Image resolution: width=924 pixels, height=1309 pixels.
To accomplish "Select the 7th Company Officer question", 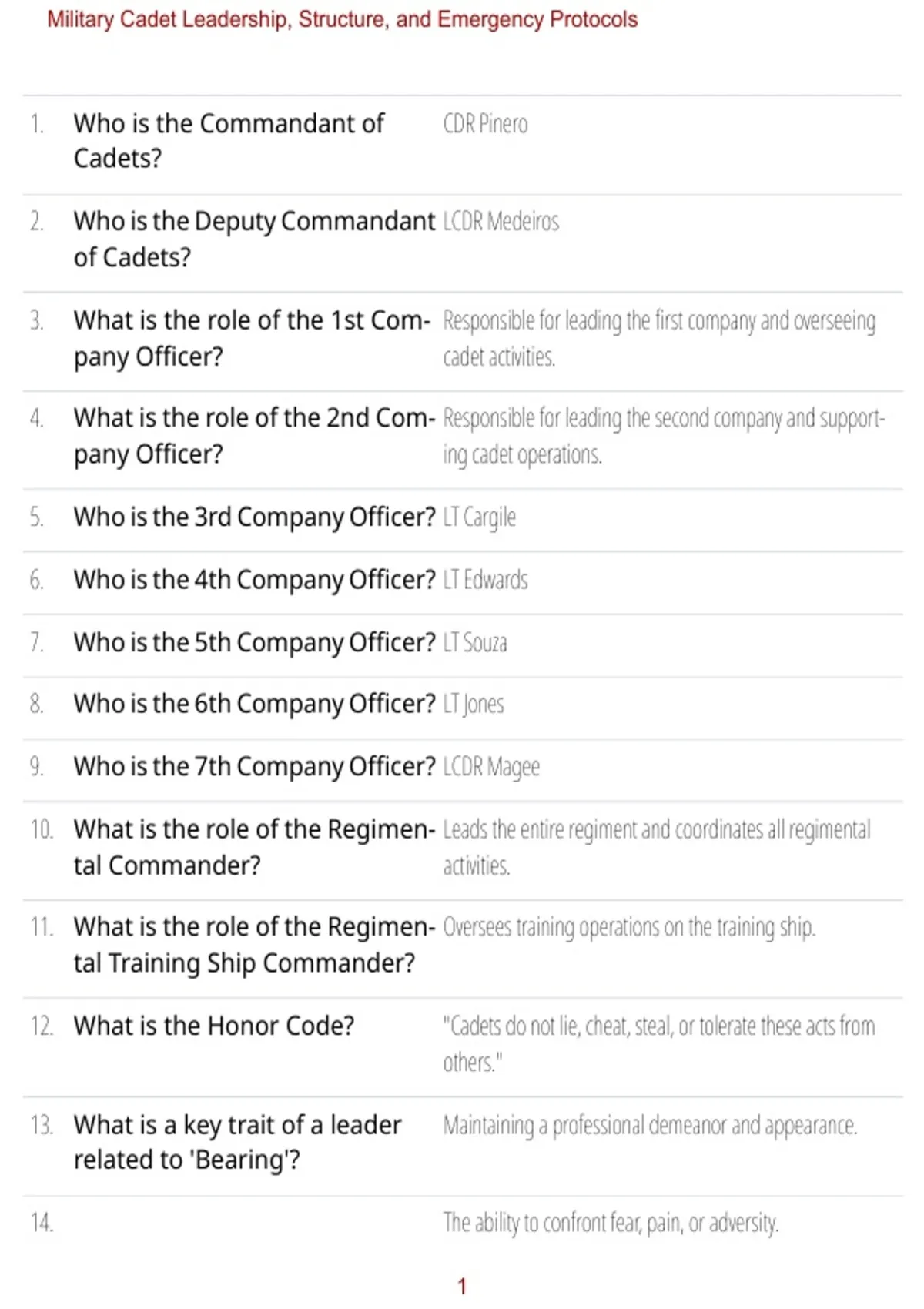I will click(x=254, y=766).
